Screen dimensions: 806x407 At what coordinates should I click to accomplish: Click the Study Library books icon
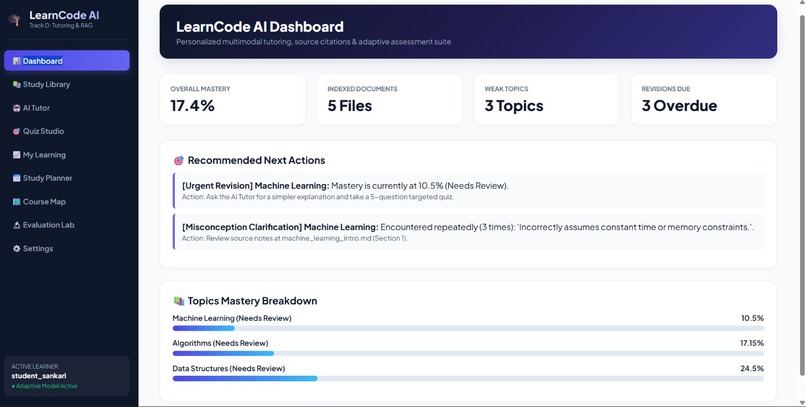click(x=16, y=84)
